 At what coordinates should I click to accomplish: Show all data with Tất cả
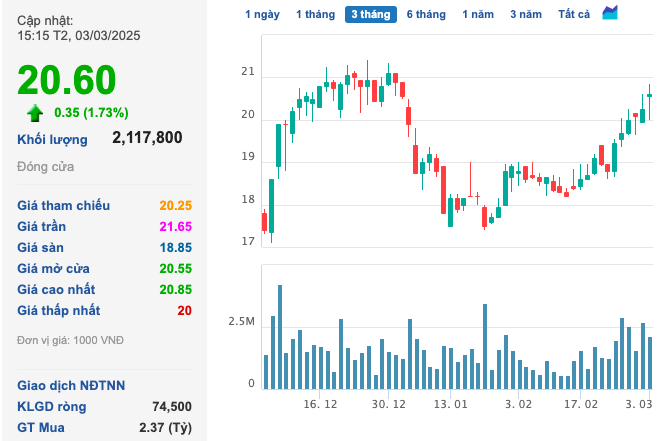574,14
